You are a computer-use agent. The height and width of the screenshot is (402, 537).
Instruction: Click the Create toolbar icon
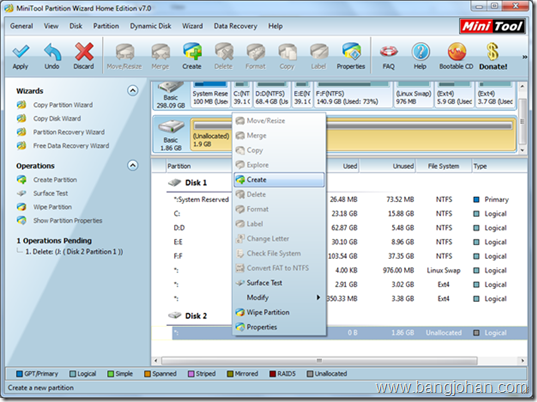[192, 52]
